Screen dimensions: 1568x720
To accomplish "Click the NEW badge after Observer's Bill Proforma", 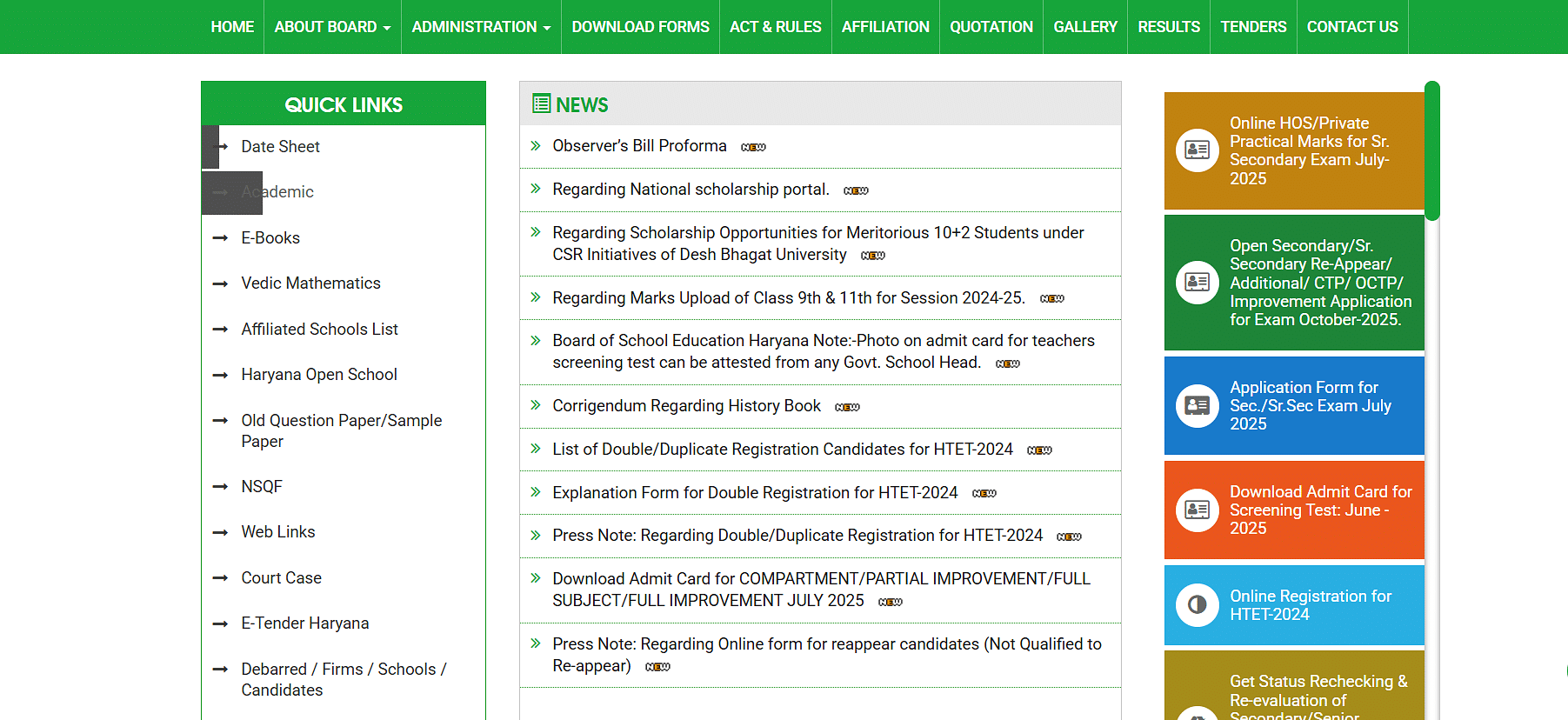I will pyautogui.click(x=753, y=147).
